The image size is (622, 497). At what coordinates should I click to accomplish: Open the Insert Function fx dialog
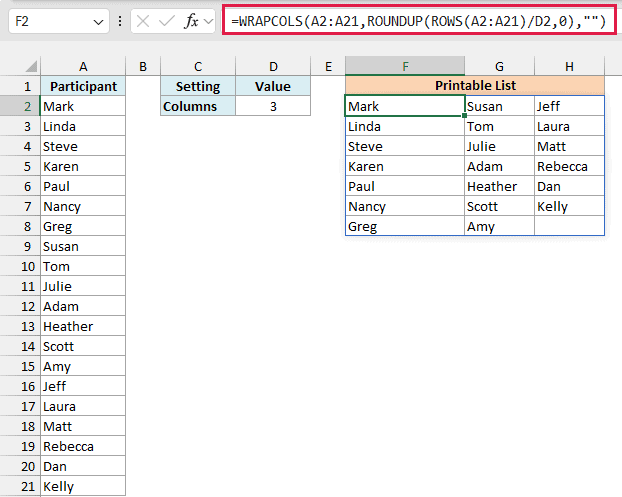(191, 21)
